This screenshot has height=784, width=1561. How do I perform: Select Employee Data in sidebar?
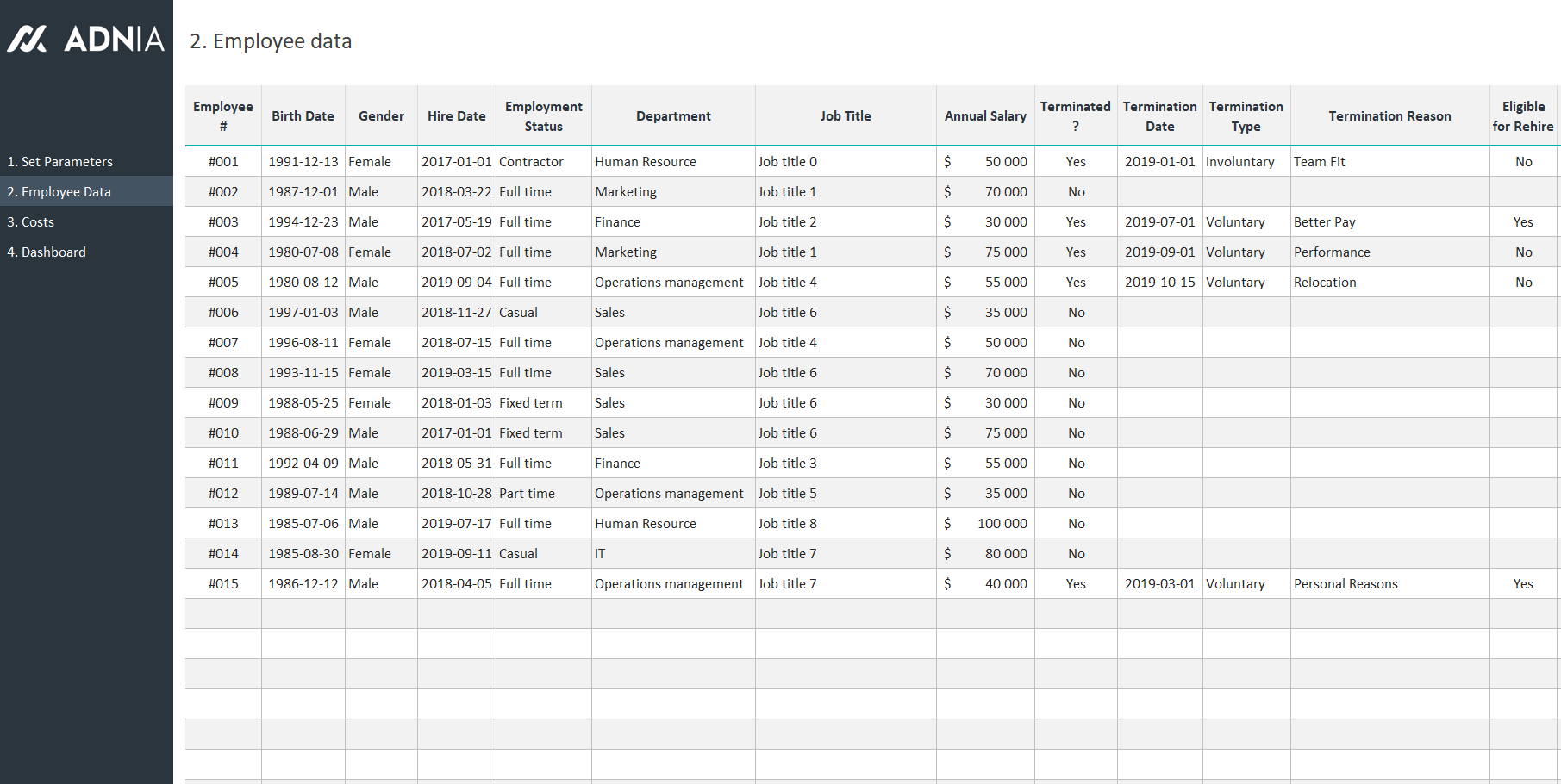click(59, 192)
